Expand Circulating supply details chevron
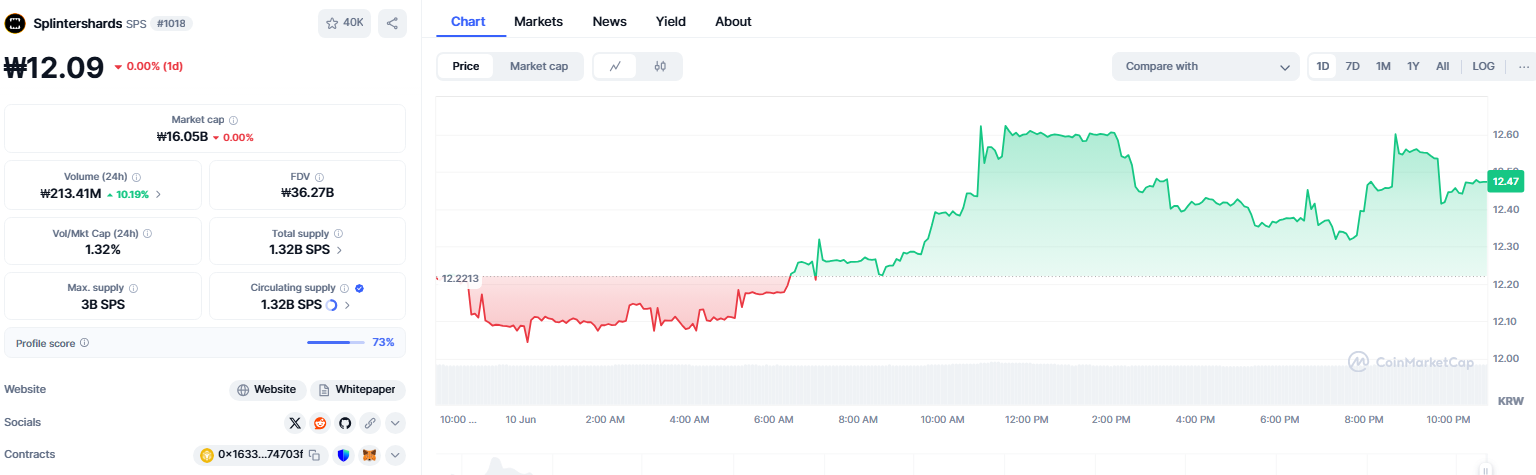The image size is (1536, 475). [x=347, y=305]
